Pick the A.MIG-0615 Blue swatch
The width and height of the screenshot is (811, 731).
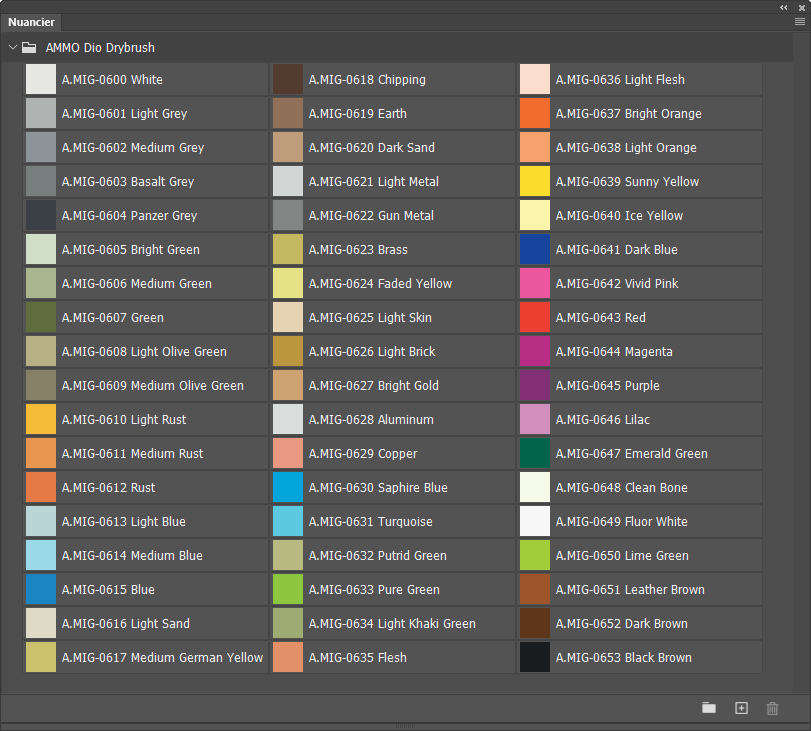[41, 589]
